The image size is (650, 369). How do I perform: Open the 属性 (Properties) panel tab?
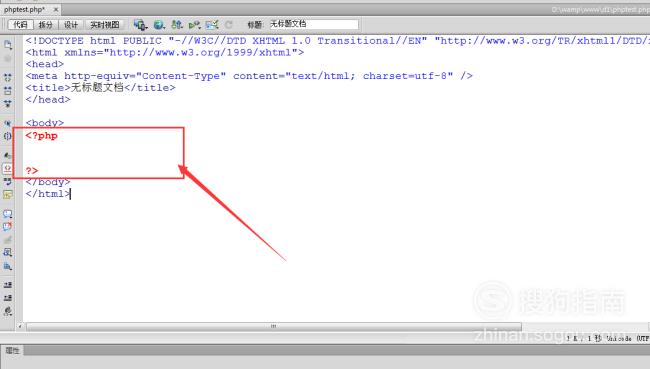pyautogui.click(x=12, y=351)
